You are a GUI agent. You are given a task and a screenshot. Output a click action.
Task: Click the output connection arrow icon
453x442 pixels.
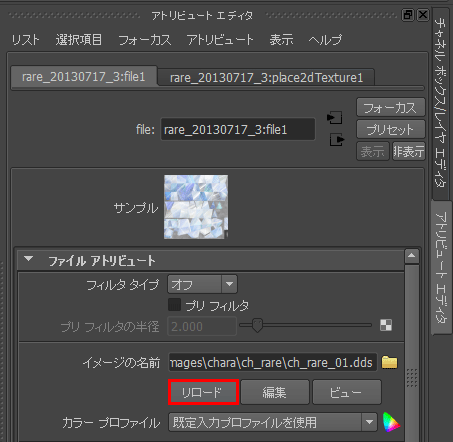coord(337,139)
